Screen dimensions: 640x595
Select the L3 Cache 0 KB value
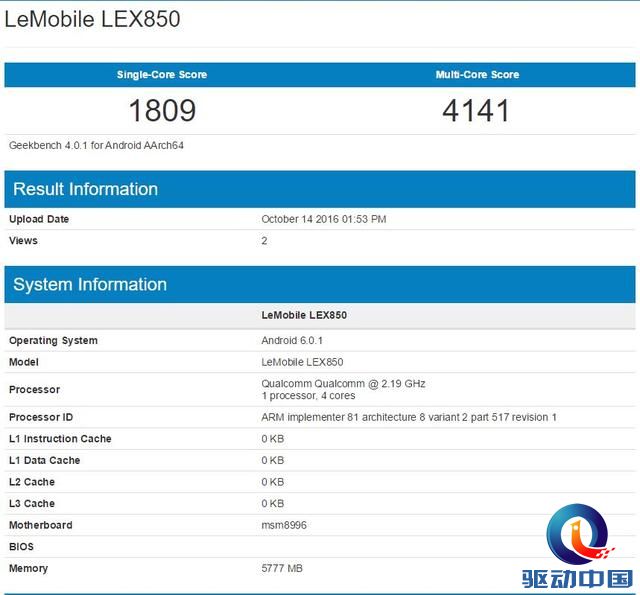tap(273, 504)
